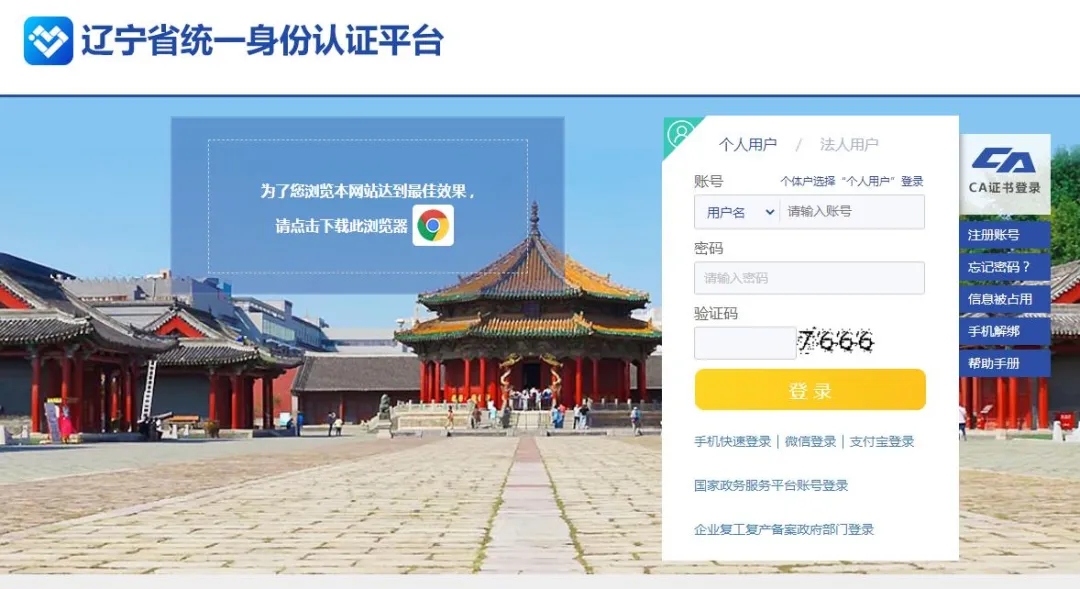Viewport: 1080px width, 589px height.
Task: Open the 帮助手册 help manual
Action: (x=1005, y=363)
